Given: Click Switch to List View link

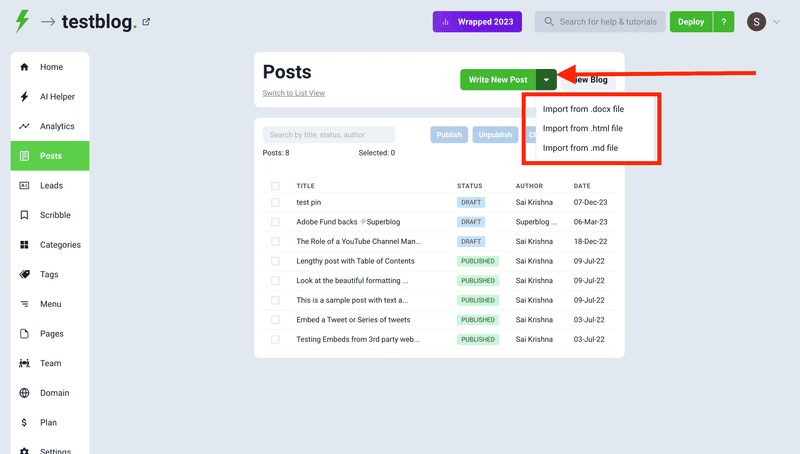Looking at the screenshot, I should [293, 93].
